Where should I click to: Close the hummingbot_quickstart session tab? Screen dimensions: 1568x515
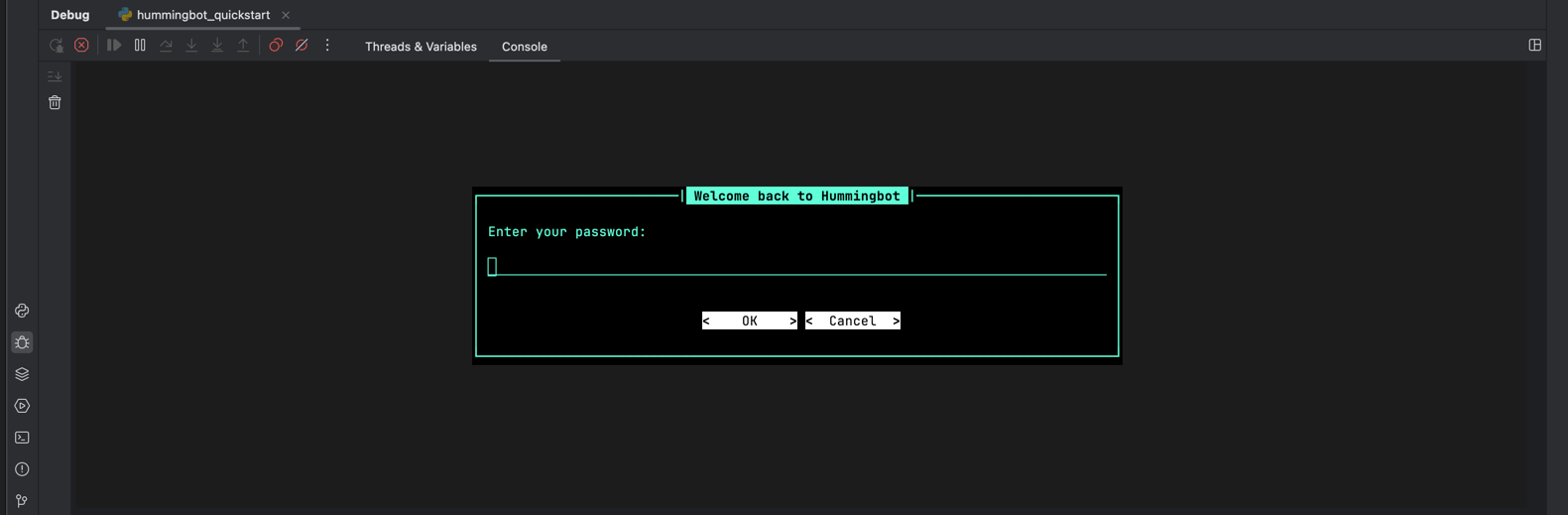[286, 15]
